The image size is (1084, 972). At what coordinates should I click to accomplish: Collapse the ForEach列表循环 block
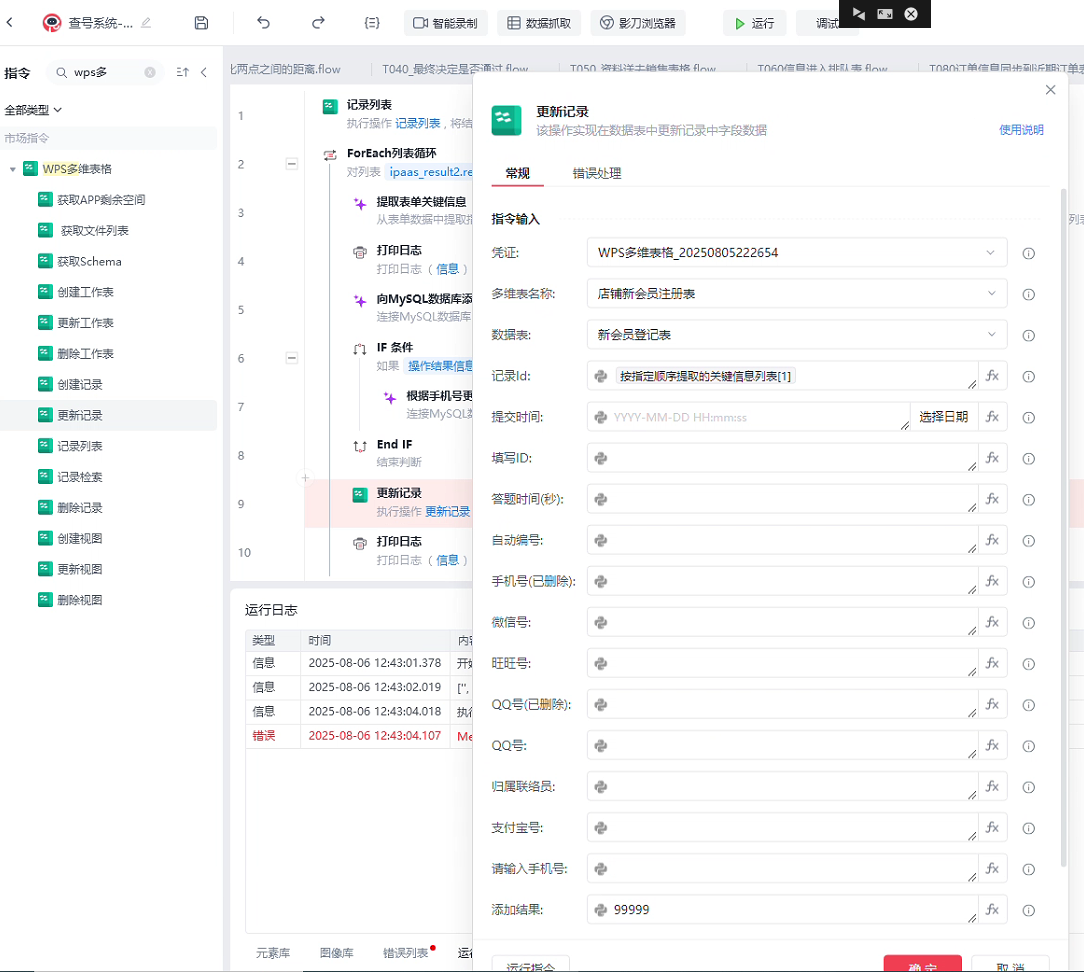pyautogui.click(x=292, y=164)
